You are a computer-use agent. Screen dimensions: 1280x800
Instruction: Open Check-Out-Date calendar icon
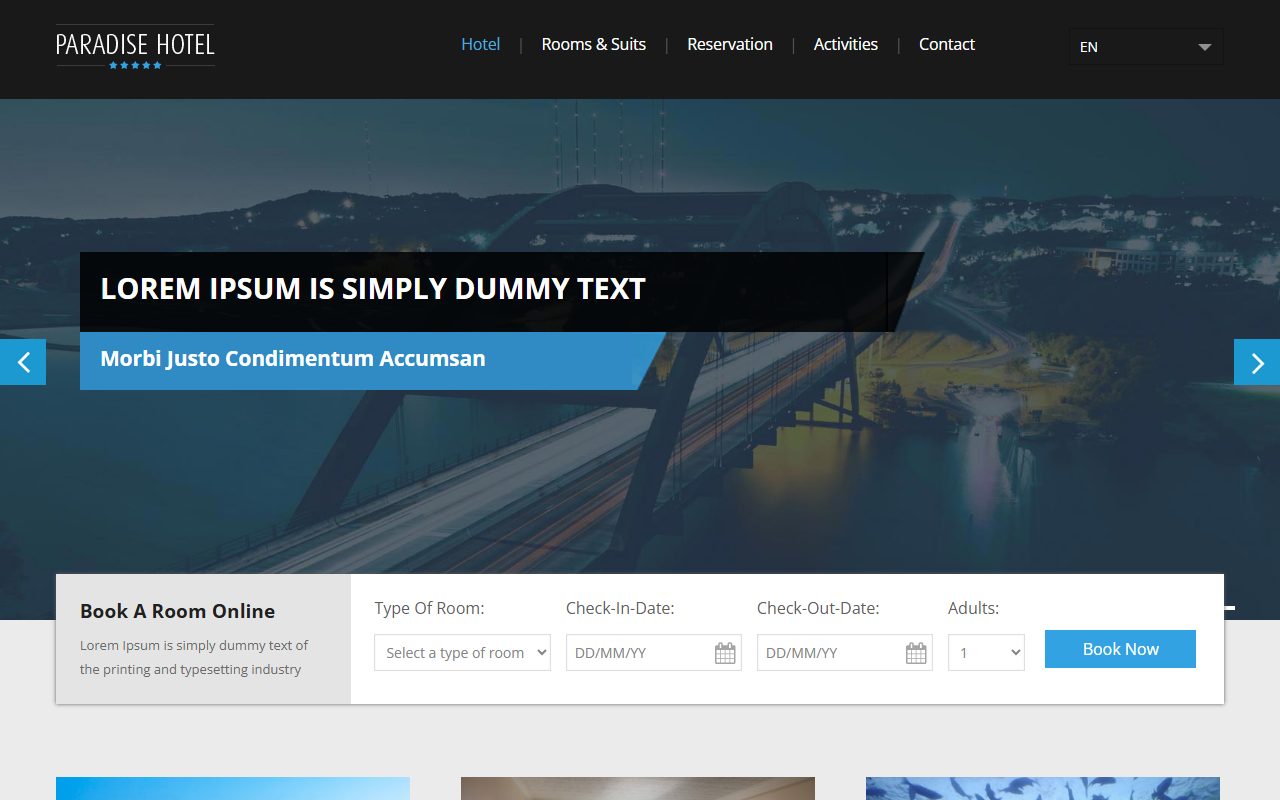(916, 653)
